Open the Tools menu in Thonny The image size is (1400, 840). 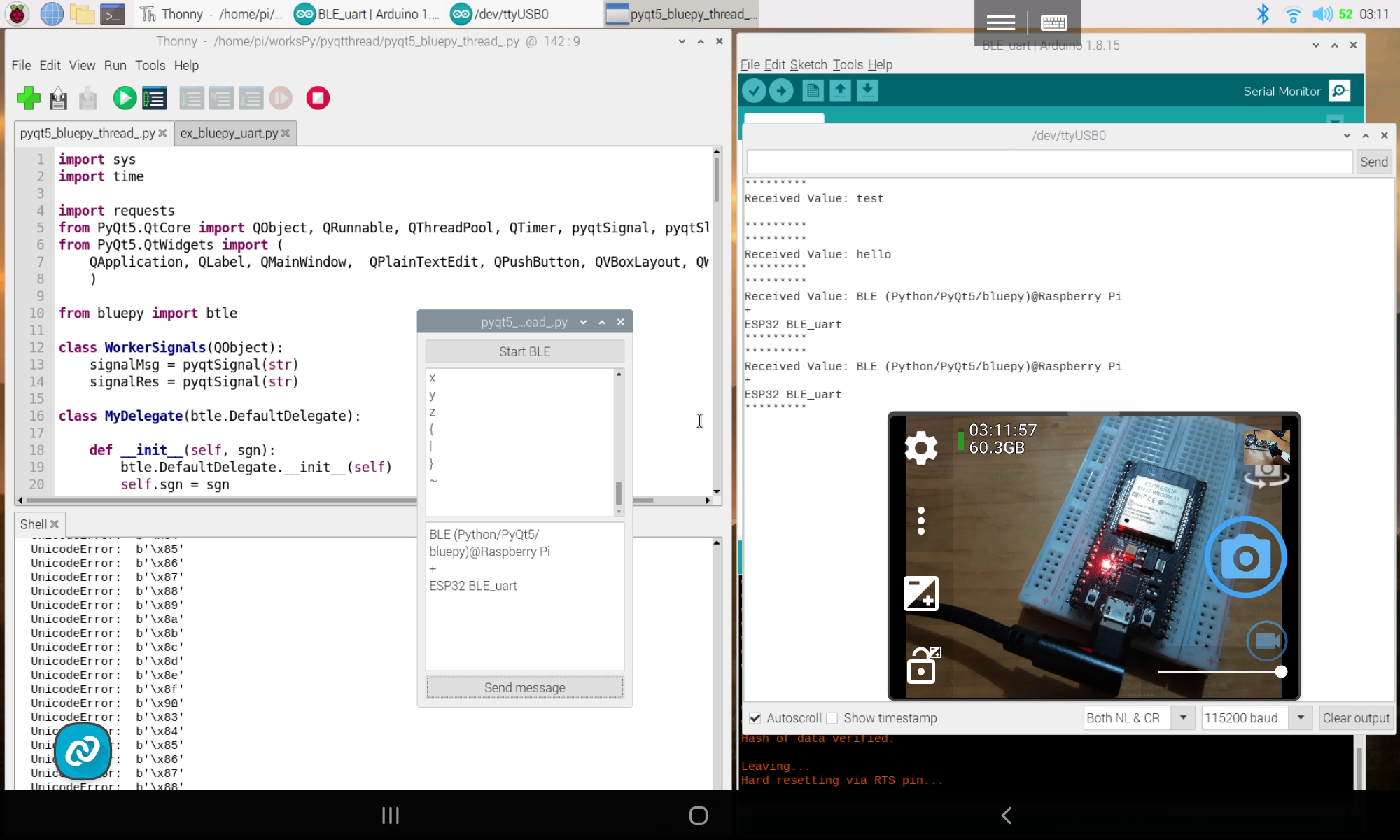150,65
